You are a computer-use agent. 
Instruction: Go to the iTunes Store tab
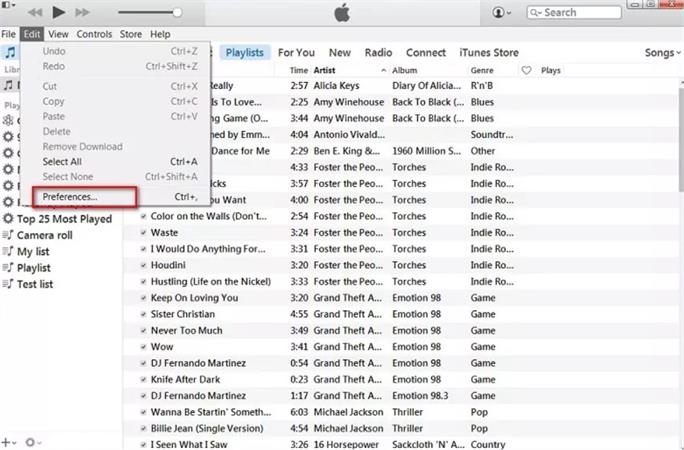point(489,53)
